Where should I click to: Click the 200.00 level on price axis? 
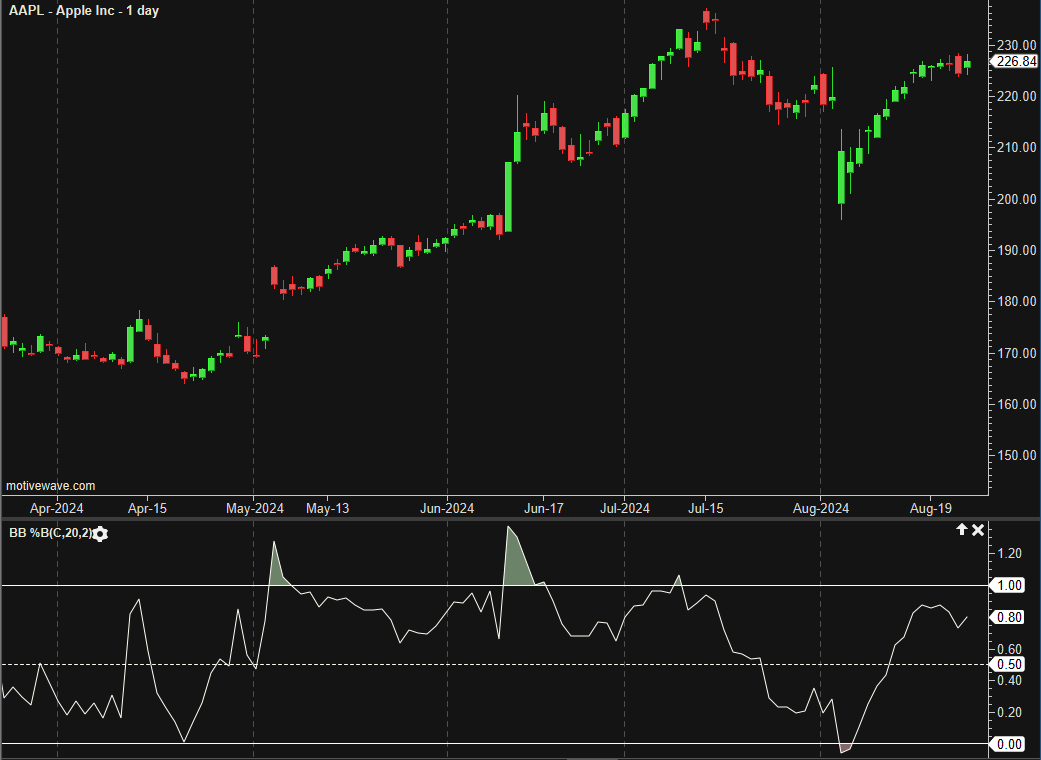coord(1014,199)
